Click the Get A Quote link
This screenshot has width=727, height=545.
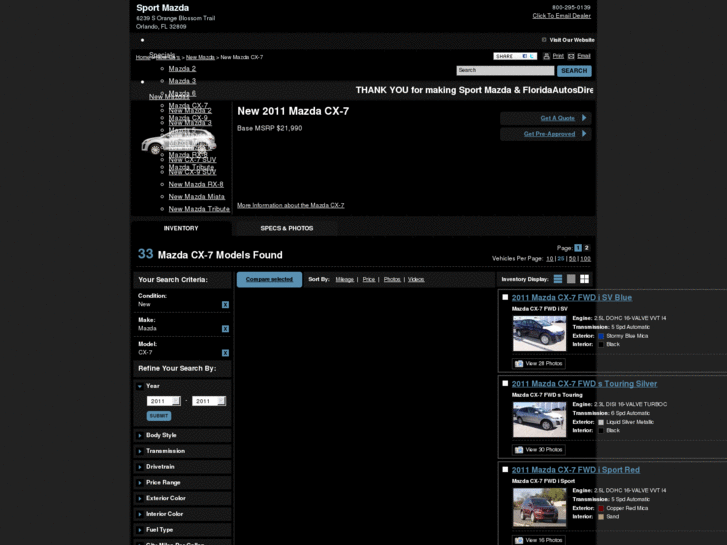tap(557, 118)
